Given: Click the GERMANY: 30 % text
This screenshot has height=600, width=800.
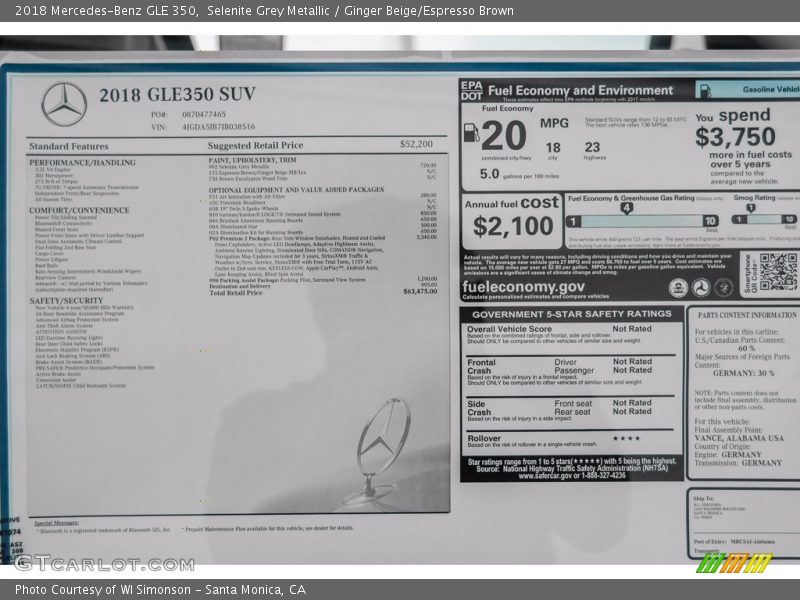Looking at the screenshot, I should (743, 373).
